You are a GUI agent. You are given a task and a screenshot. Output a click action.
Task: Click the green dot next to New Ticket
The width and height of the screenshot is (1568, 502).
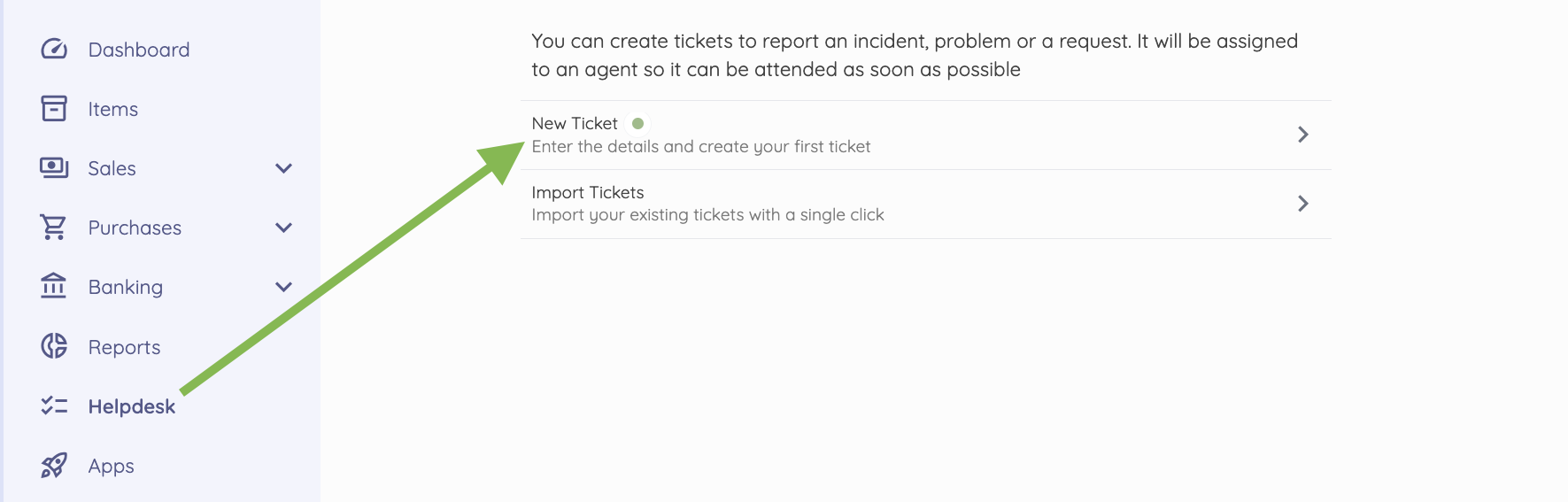click(x=637, y=123)
